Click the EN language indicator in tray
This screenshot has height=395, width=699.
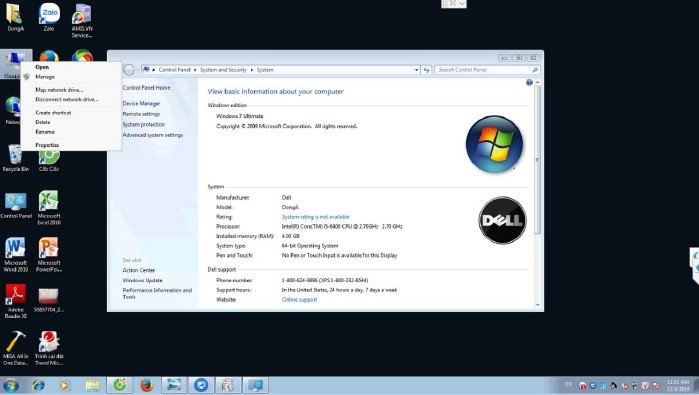click(x=568, y=384)
